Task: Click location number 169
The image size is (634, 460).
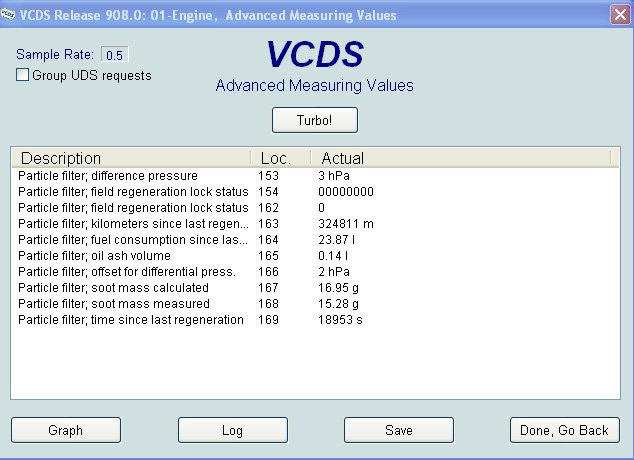Action: coord(268,320)
